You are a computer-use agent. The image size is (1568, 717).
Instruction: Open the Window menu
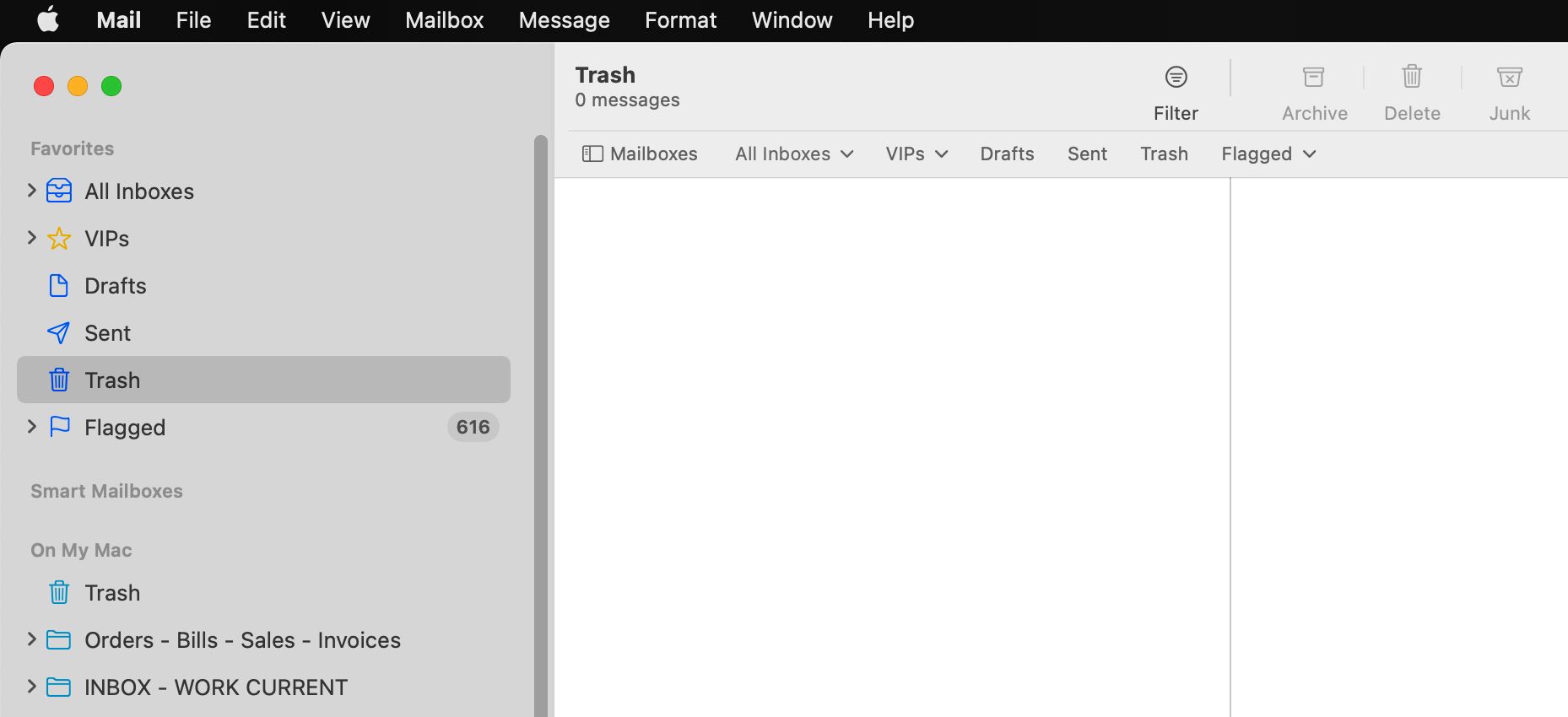[x=792, y=20]
